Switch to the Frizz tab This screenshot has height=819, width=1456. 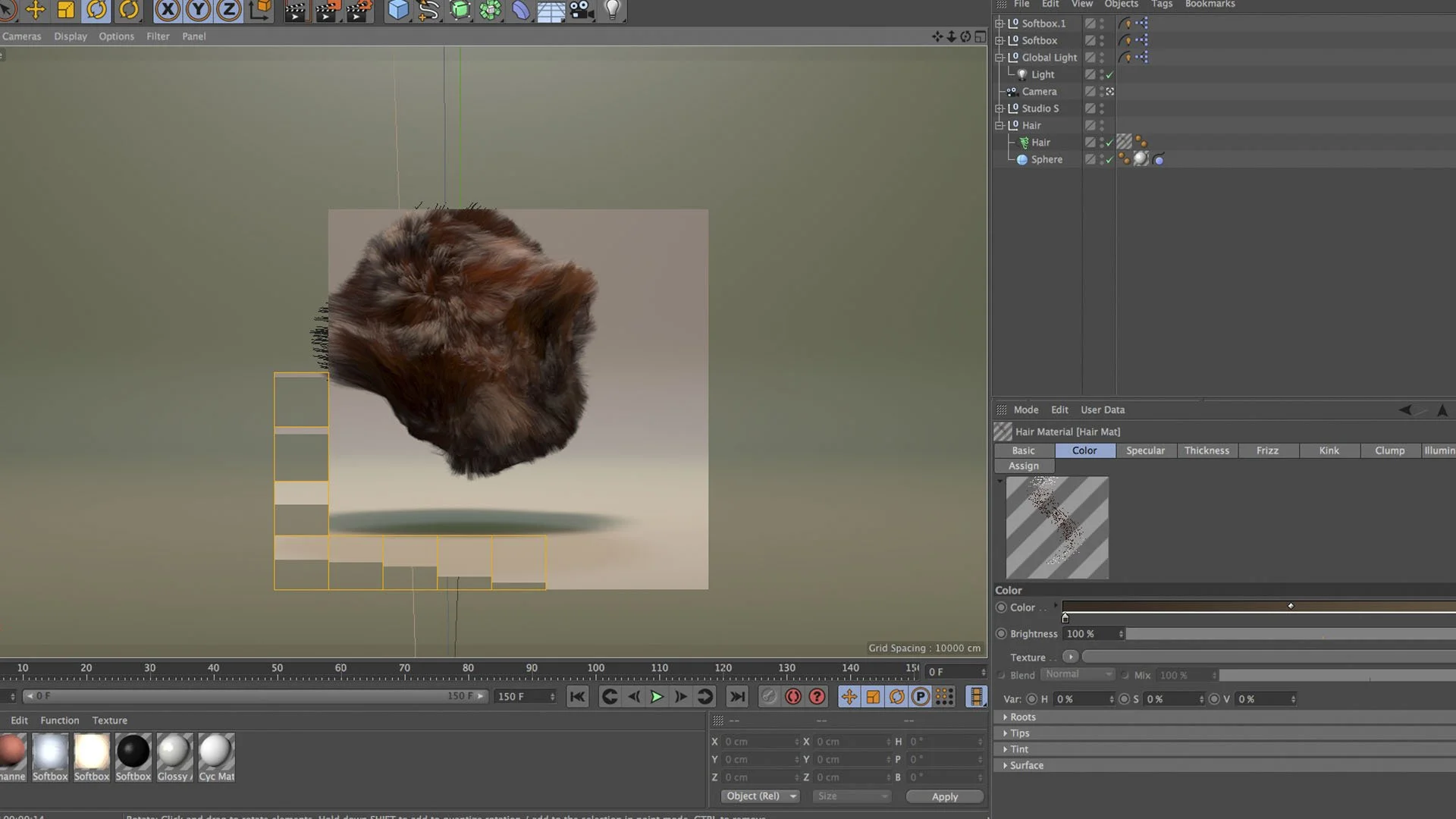pyautogui.click(x=1267, y=450)
